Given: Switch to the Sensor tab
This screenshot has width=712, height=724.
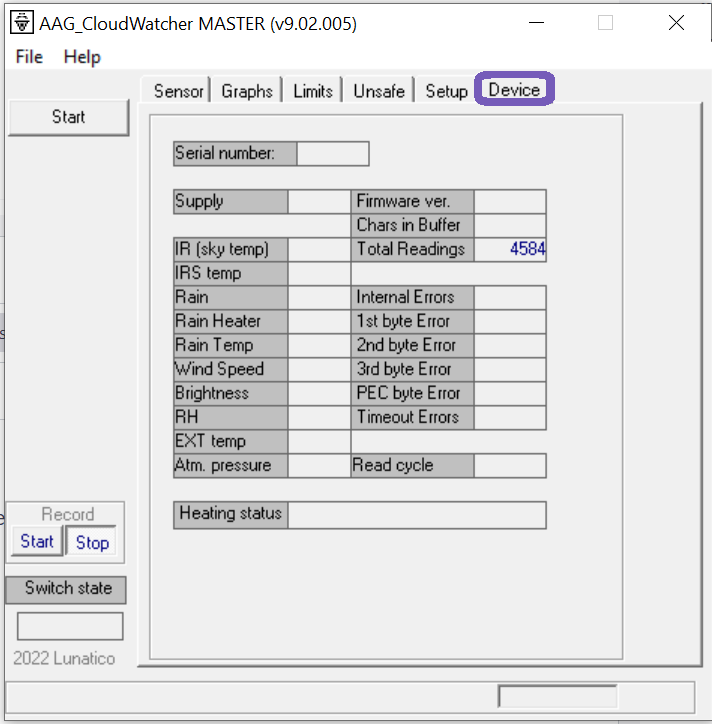Looking at the screenshot, I should [x=178, y=91].
